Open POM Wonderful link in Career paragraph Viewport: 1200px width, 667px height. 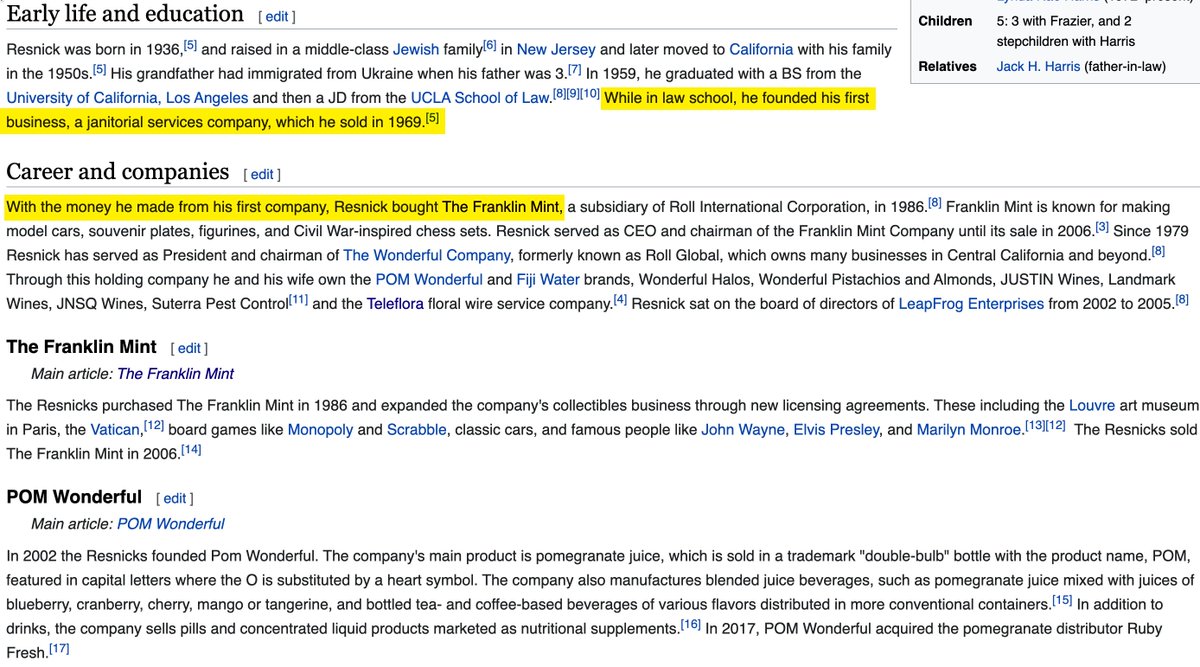click(429, 279)
